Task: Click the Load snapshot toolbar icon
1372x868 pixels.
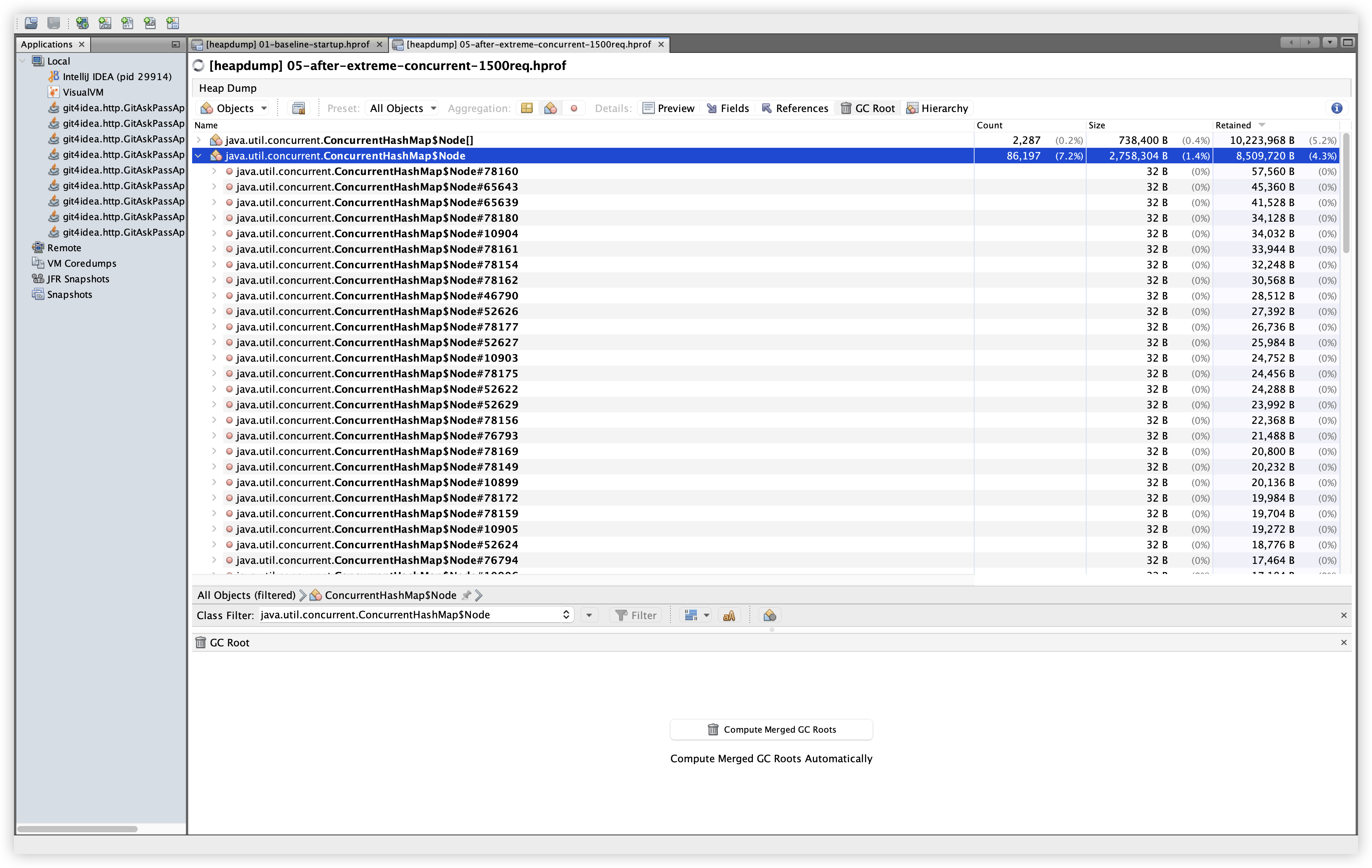Action: tap(31, 23)
